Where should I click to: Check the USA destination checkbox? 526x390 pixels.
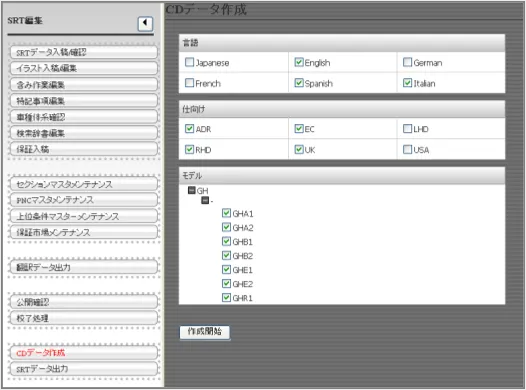coord(408,149)
